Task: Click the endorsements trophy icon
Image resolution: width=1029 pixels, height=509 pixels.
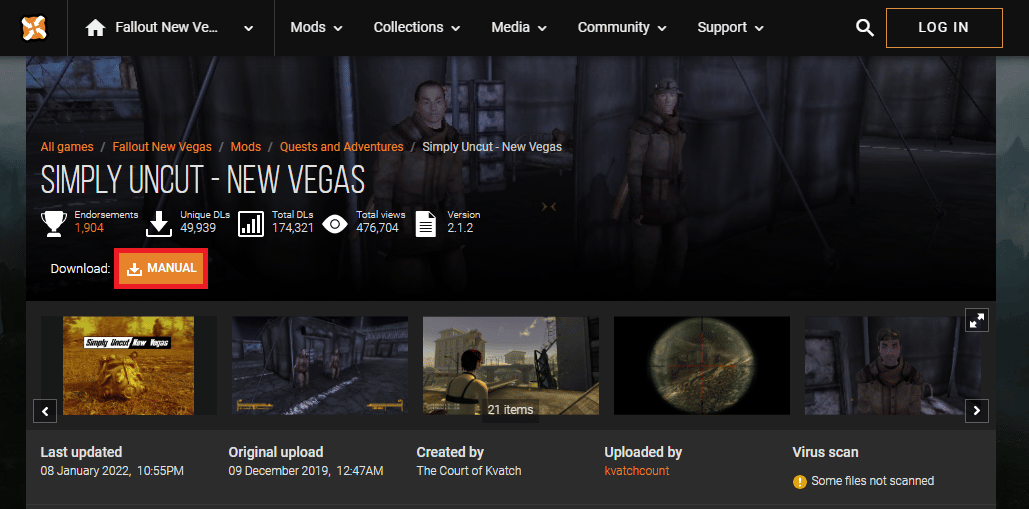Action: (x=54, y=224)
